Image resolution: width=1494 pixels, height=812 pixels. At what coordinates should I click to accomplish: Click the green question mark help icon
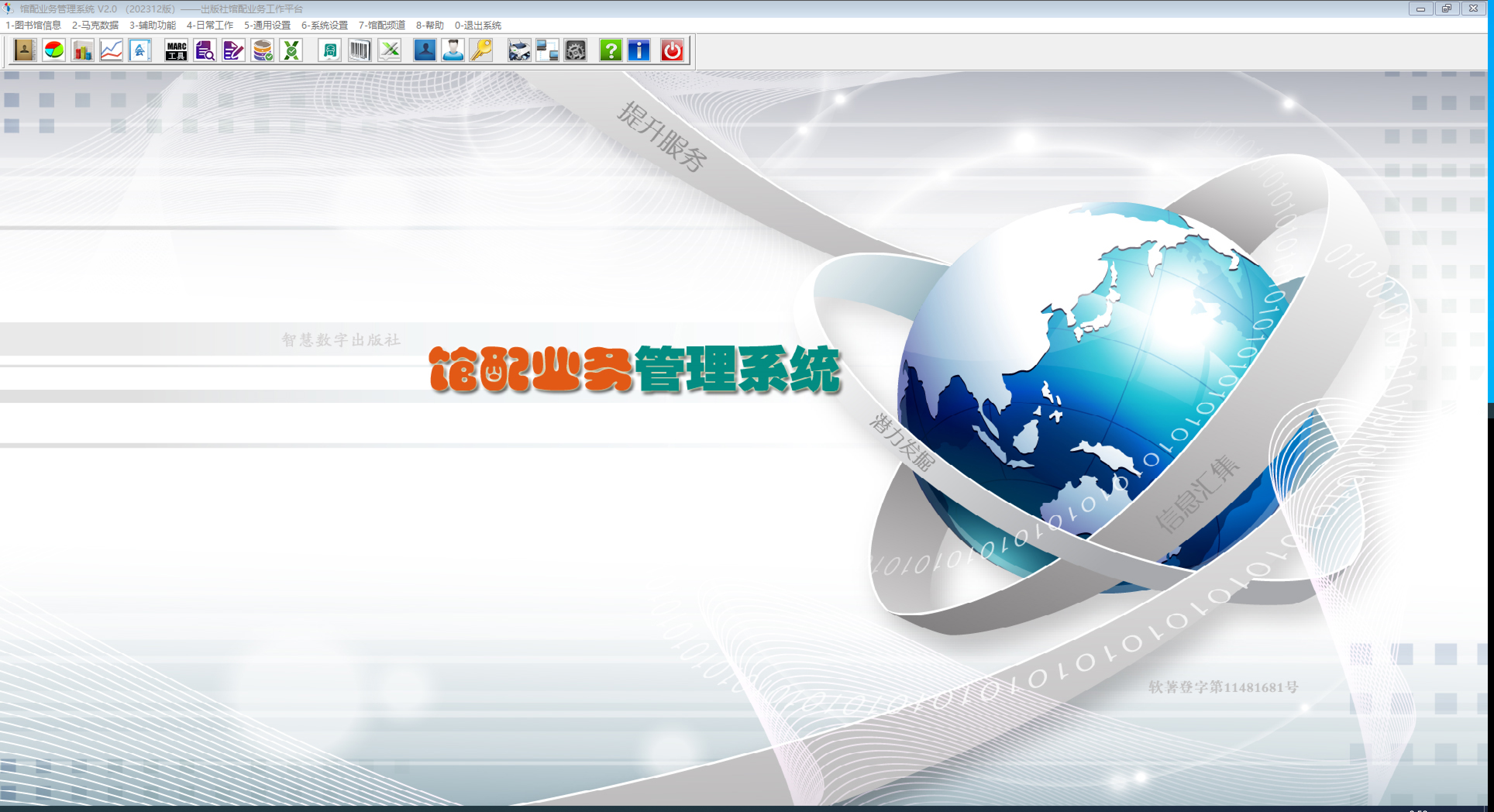[611, 50]
